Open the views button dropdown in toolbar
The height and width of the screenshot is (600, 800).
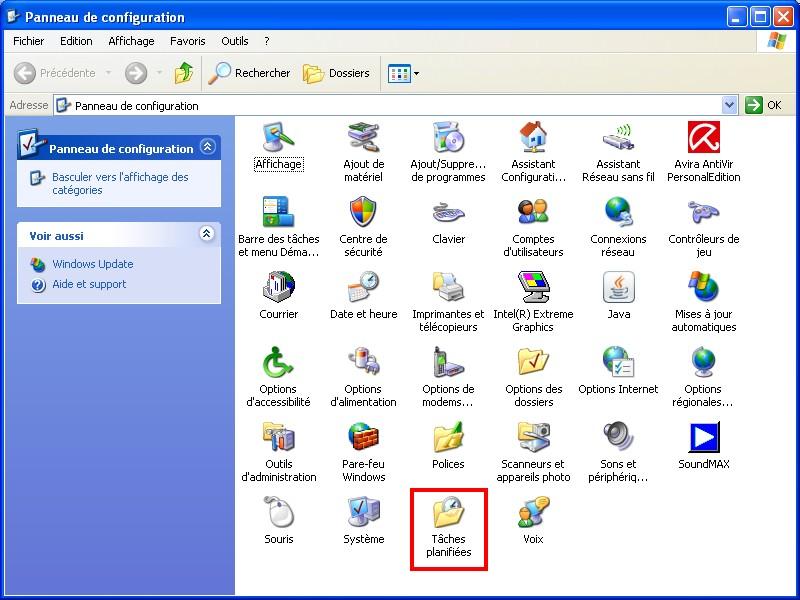[416, 73]
